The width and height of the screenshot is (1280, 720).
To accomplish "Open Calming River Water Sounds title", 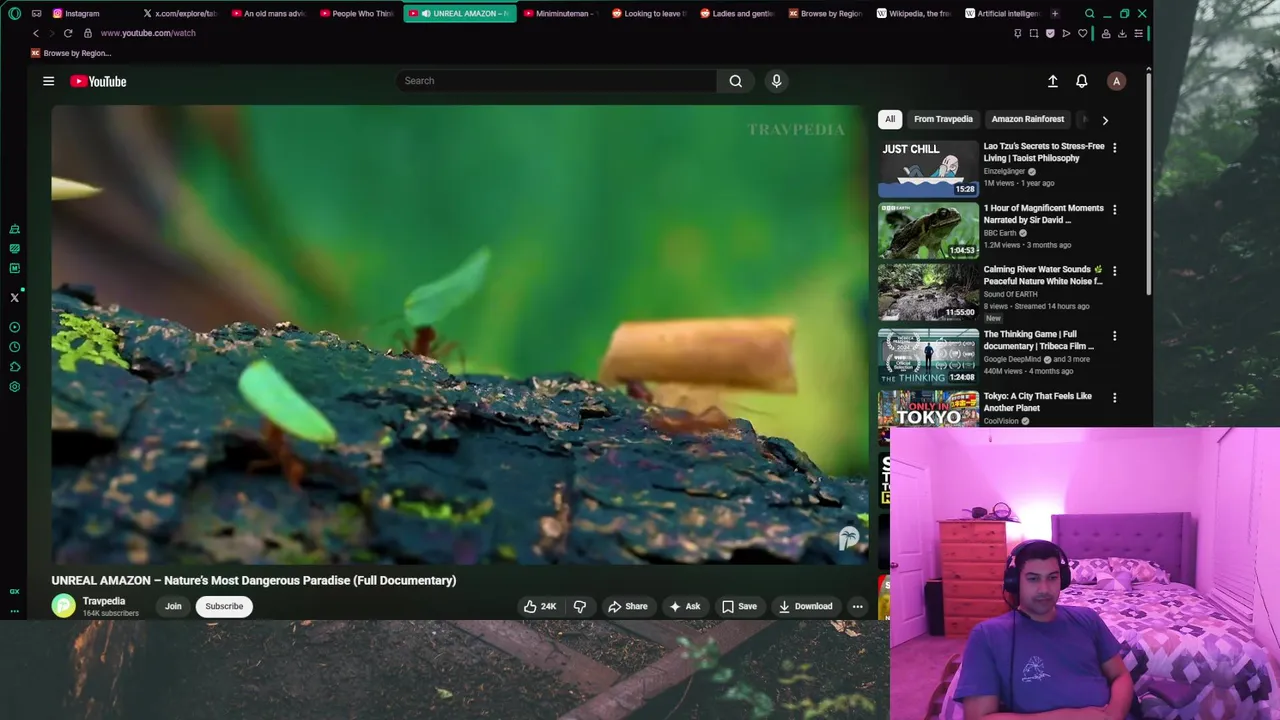I will pyautogui.click(x=1043, y=275).
